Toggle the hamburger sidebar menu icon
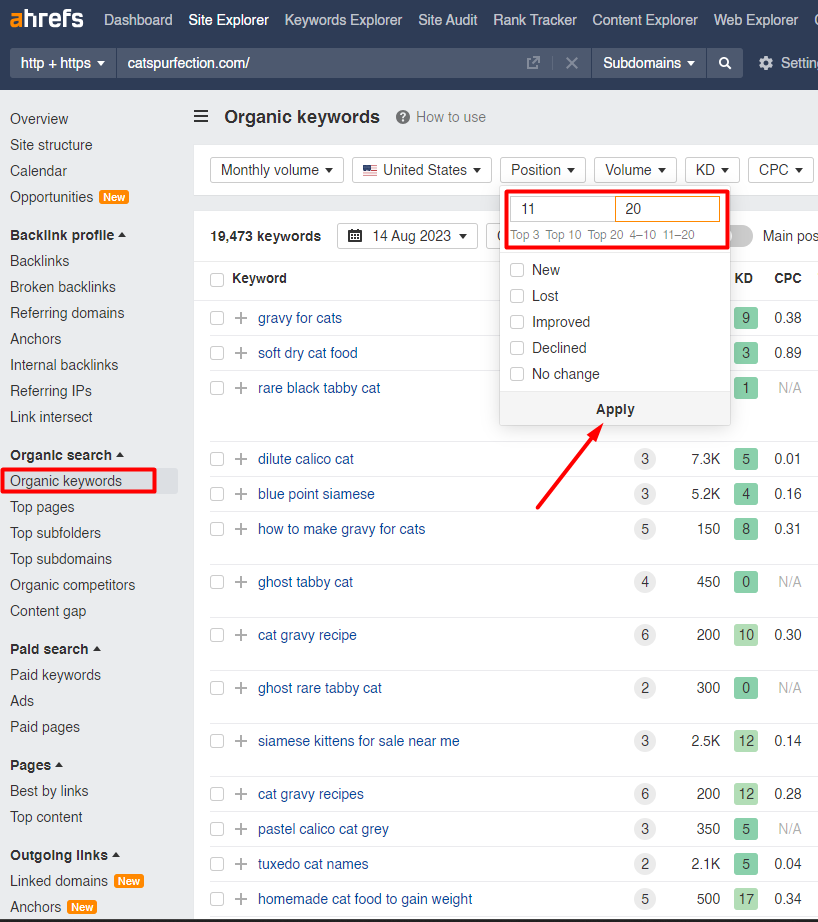This screenshot has height=922, width=818. click(x=201, y=116)
